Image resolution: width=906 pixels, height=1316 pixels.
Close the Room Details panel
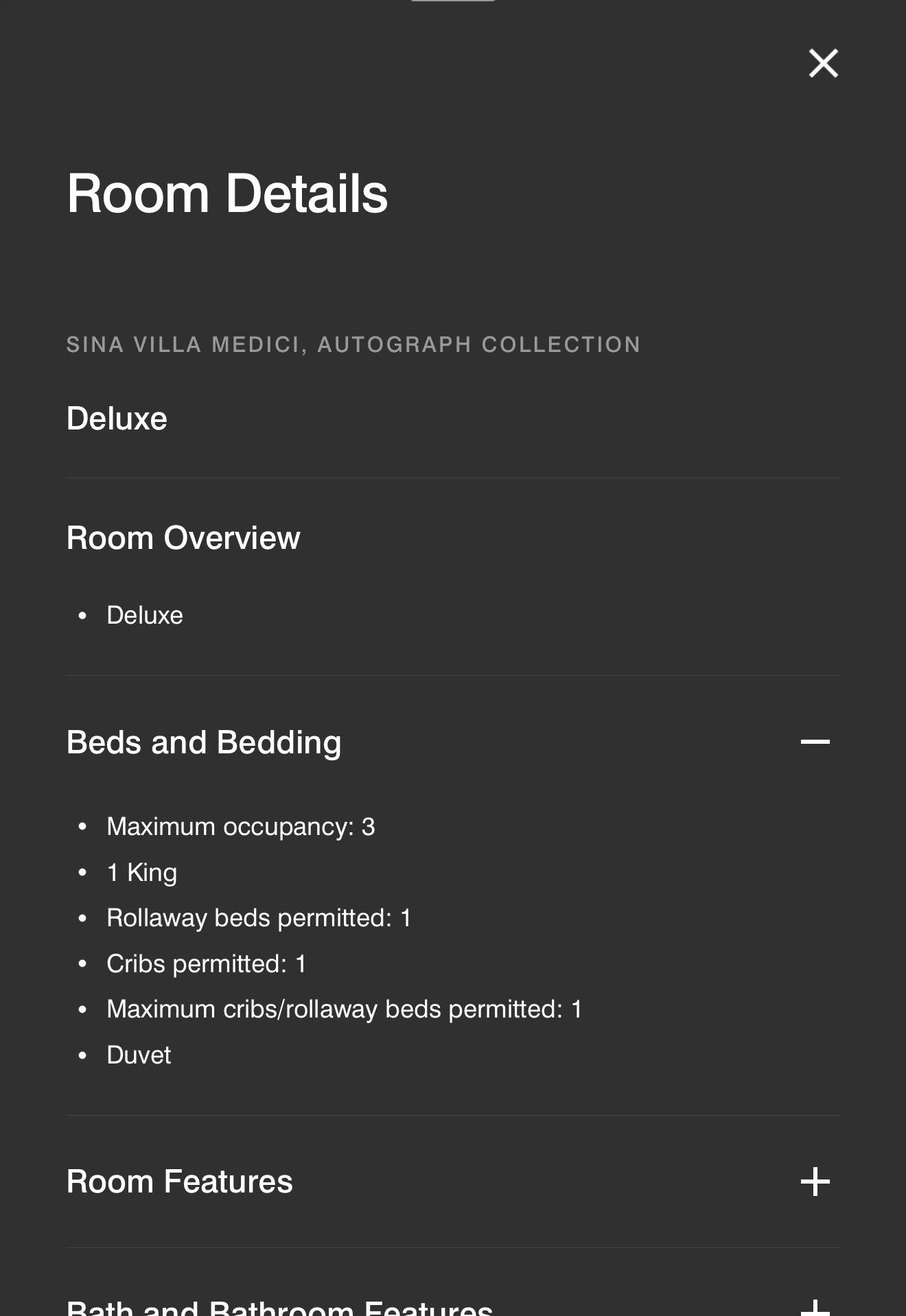[x=823, y=63]
